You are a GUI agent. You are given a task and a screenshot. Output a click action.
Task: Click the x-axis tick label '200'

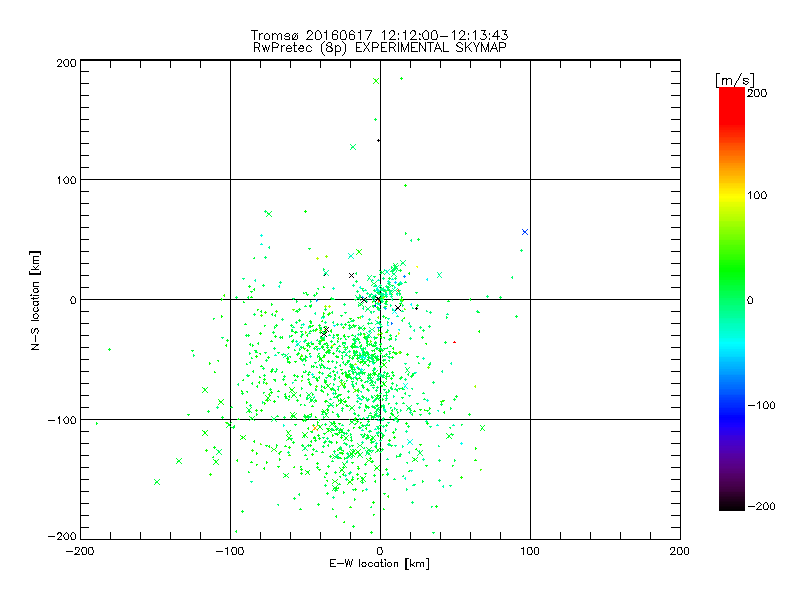(680, 551)
